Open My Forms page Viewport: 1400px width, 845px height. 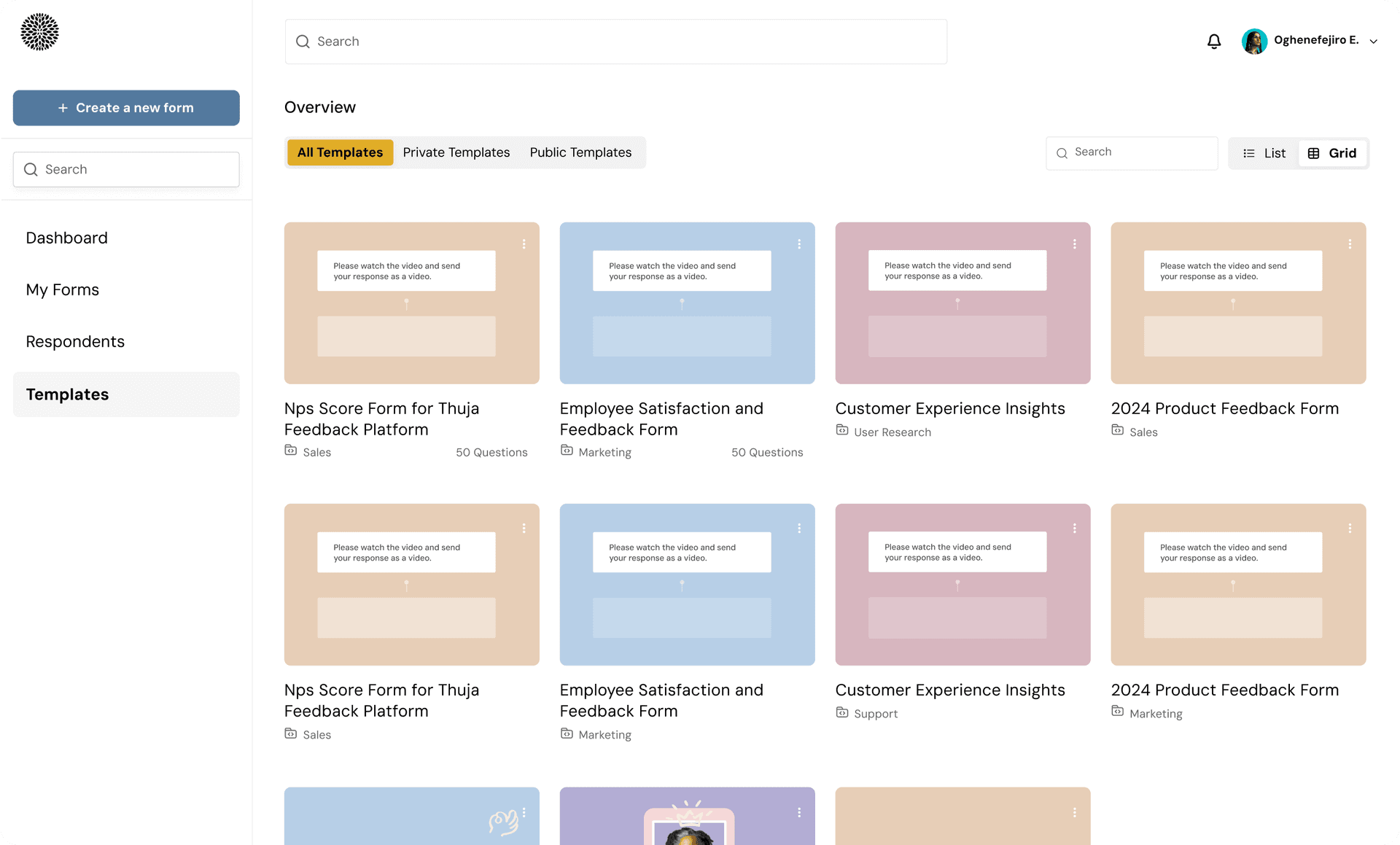[63, 289]
